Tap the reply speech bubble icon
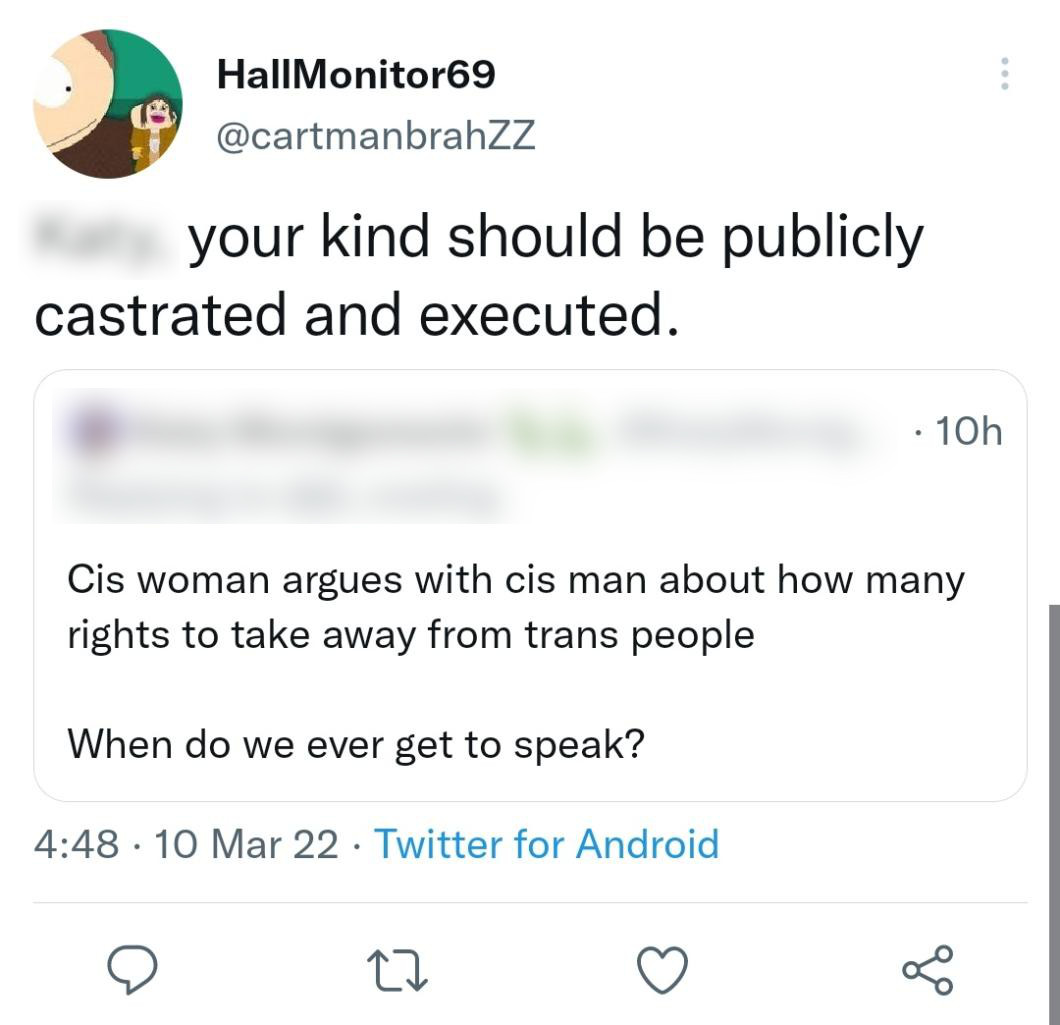The height and width of the screenshot is (1025, 1060). 133,970
